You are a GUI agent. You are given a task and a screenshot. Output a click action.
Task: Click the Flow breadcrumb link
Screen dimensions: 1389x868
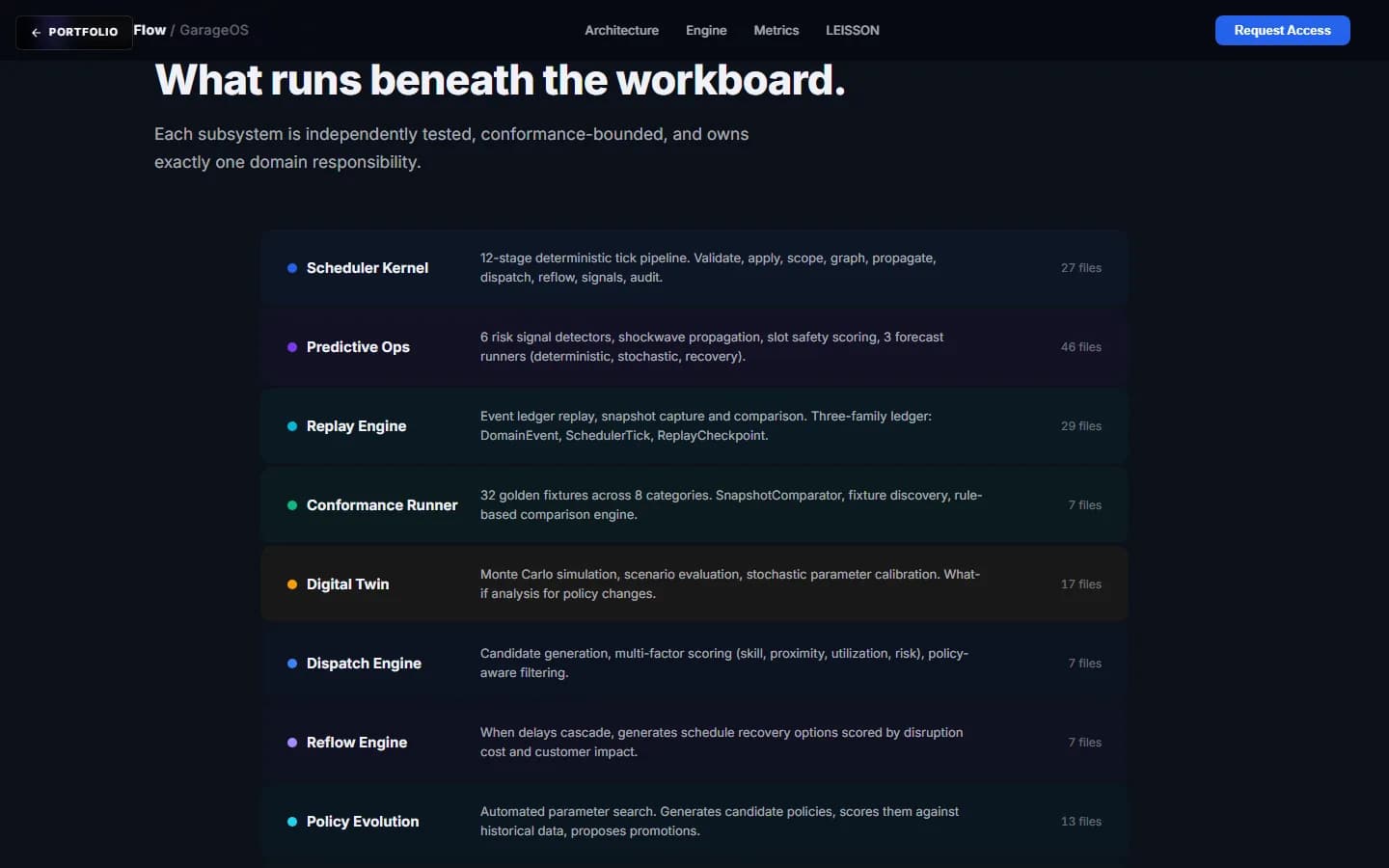tap(150, 30)
